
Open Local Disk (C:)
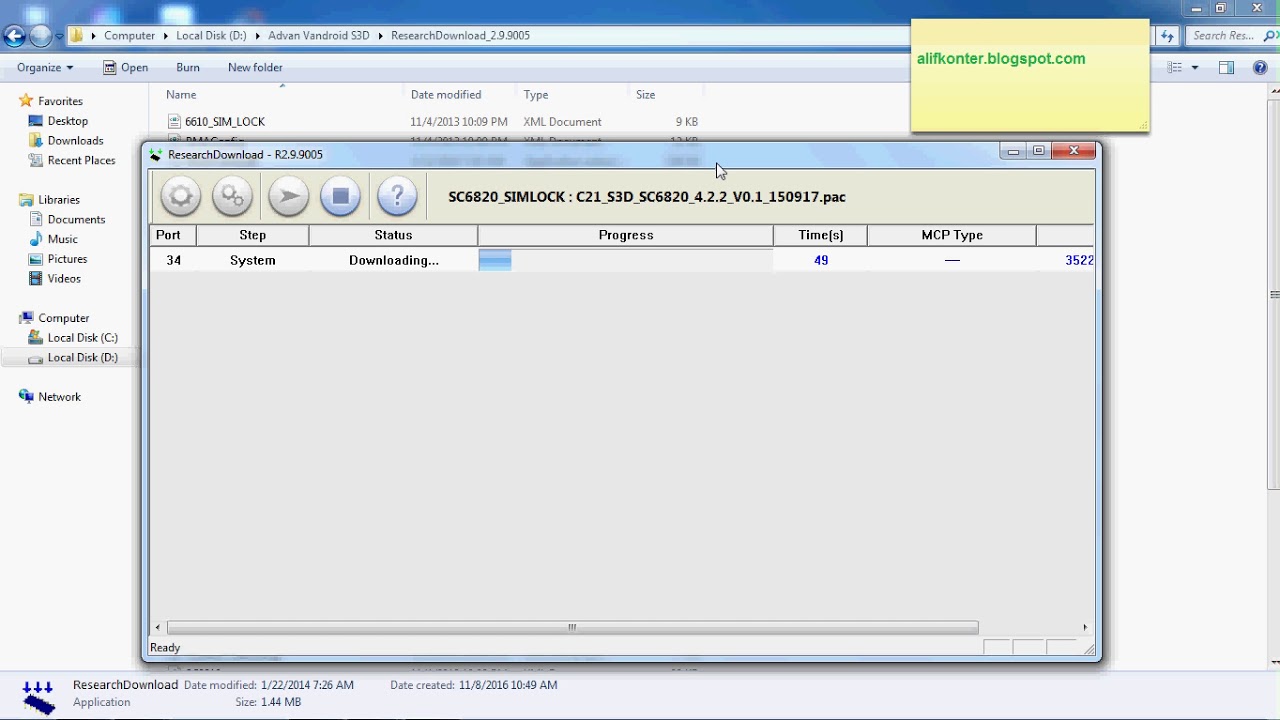[x=82, y=338]
